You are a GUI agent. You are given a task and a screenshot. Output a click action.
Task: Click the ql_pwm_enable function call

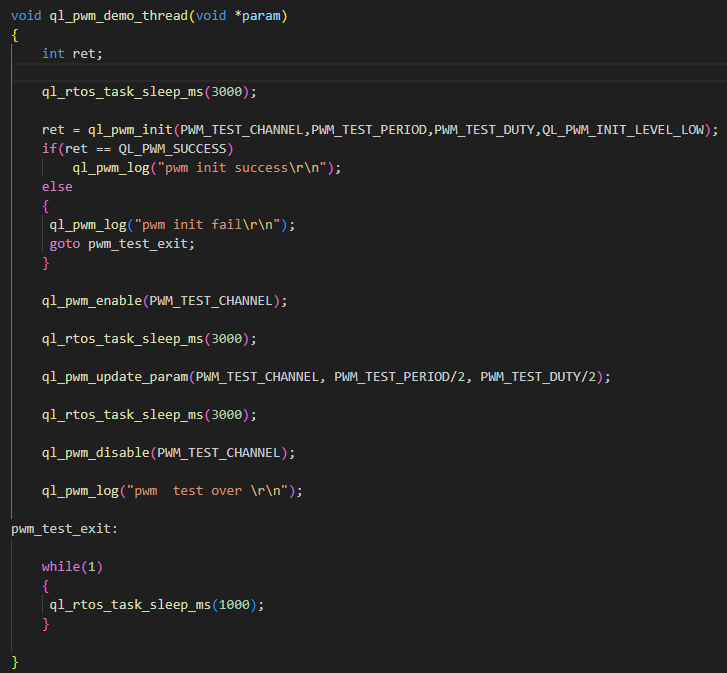[x=95, y=301]
